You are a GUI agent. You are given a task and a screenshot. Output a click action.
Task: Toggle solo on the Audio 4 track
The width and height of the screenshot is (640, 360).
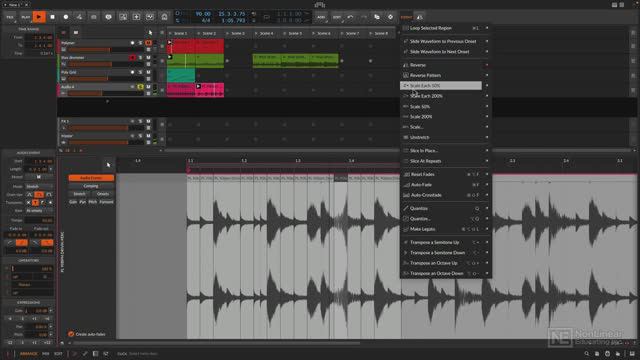click(x=140, y=87)
